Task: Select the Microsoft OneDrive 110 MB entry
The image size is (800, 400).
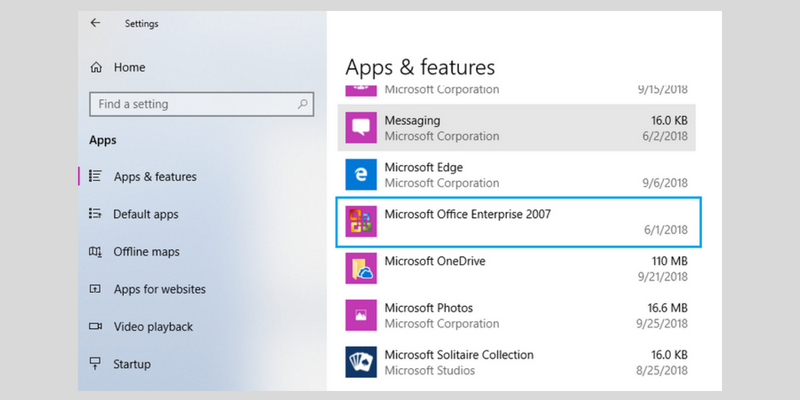Action: [x=516, y=269]
